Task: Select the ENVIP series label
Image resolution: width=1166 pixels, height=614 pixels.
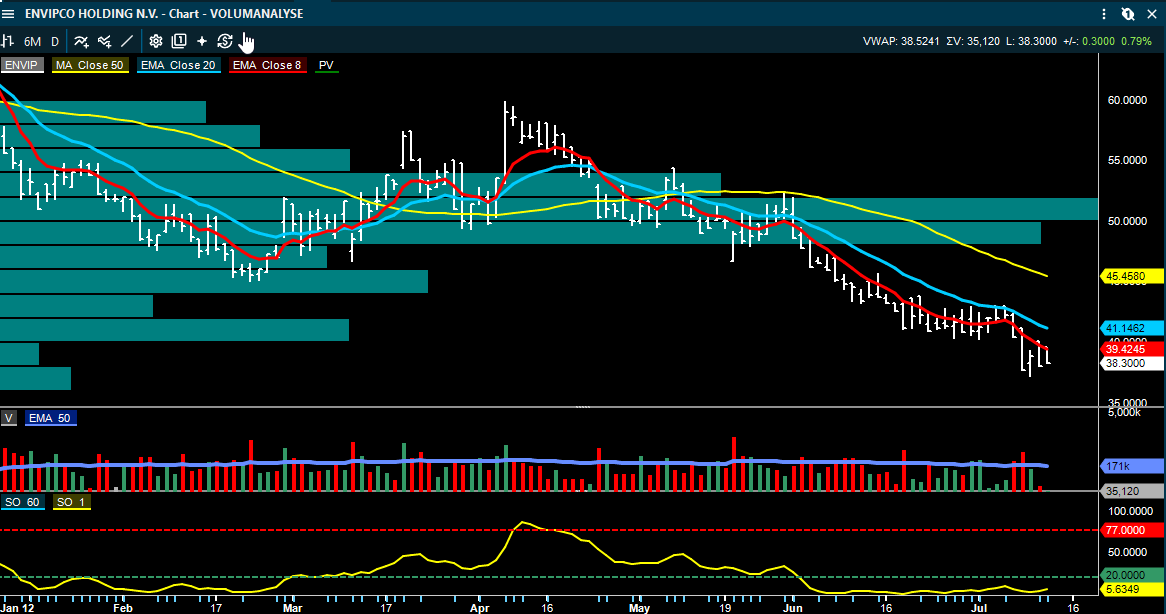Action: click(x=22, y=65)
